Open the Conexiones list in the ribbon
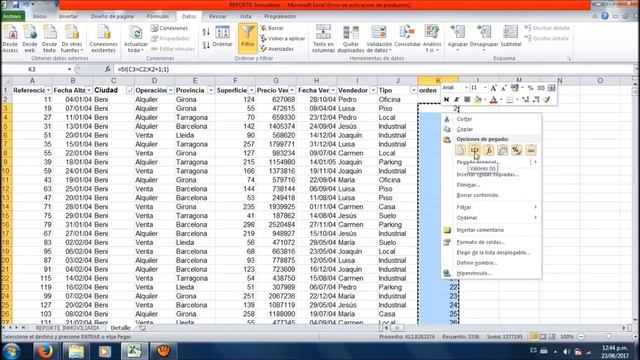The image size is (640, 360). pyautogui.click(x=170, y=28)
